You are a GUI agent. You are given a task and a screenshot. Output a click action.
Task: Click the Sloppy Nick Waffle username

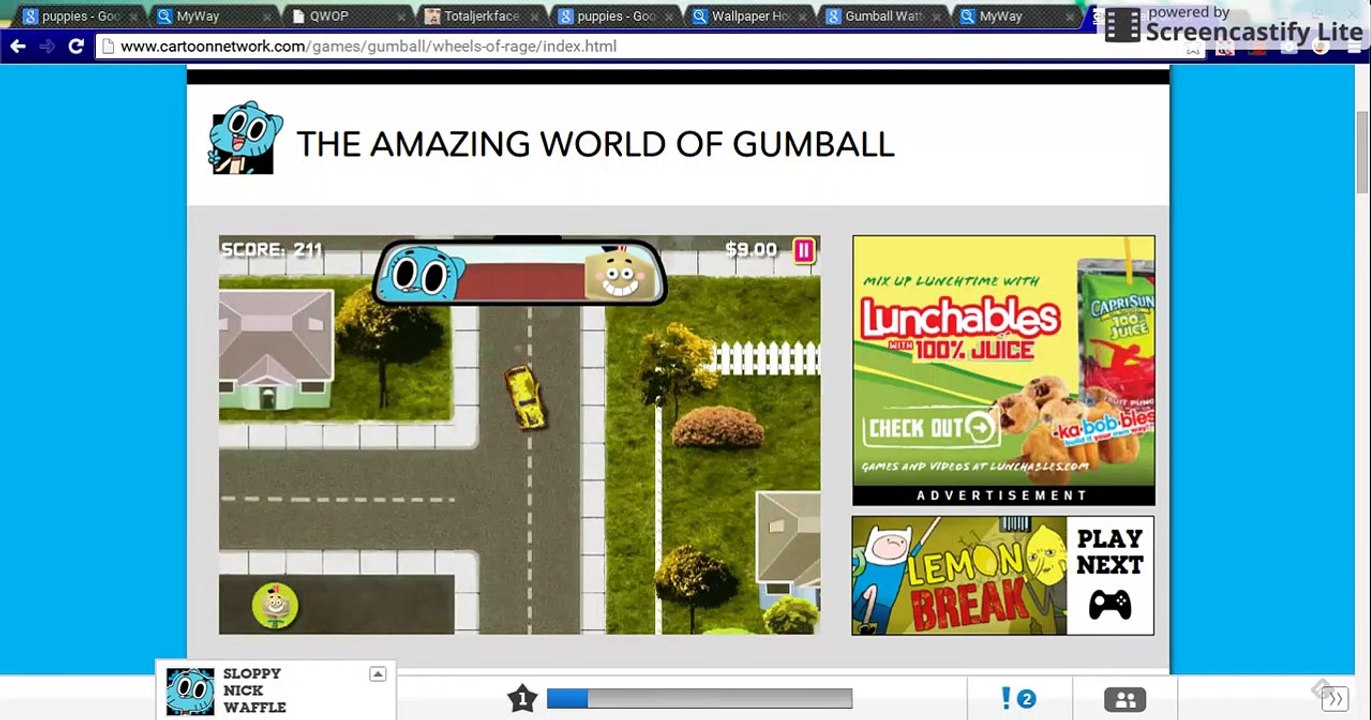coord(254,690)
